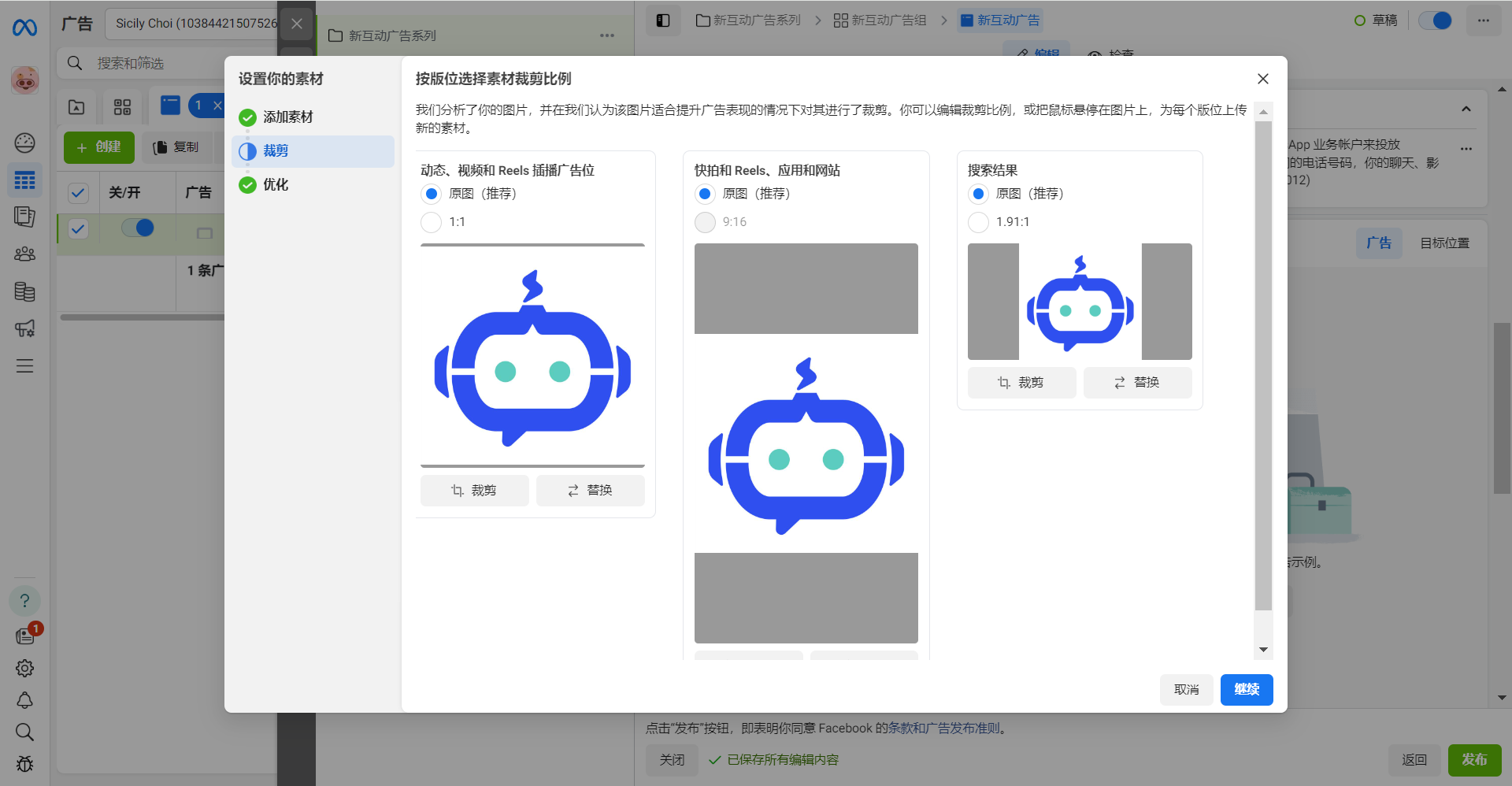This screenshot has height=786, width=1512.
Task: Select 1:1 ratio for feed placement
Action: 431,222
